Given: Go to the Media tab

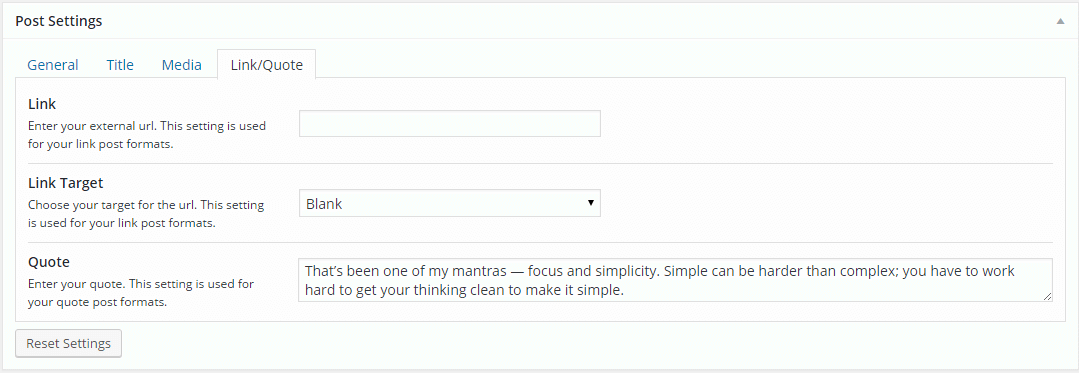Looking at the screenshot, I should [182, 65].
